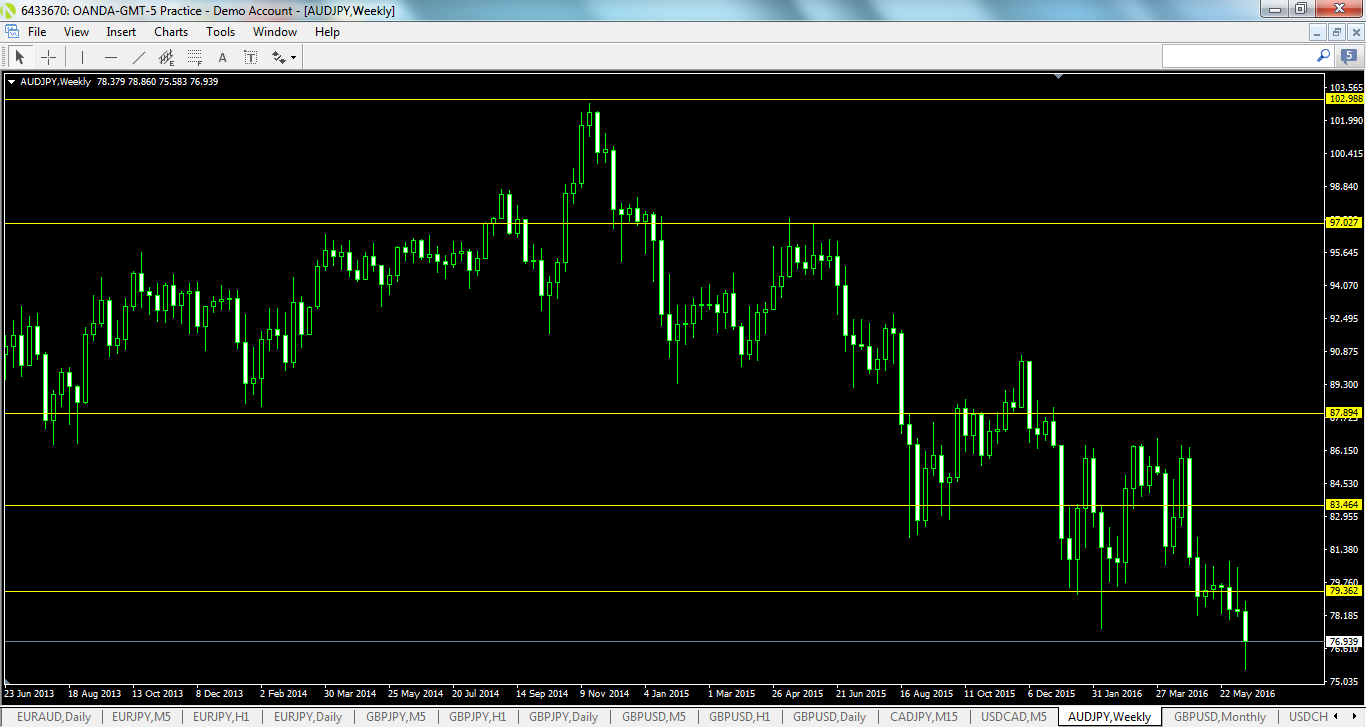
Task: Insert an Equidistant Channel
Action: coord(166,57)
